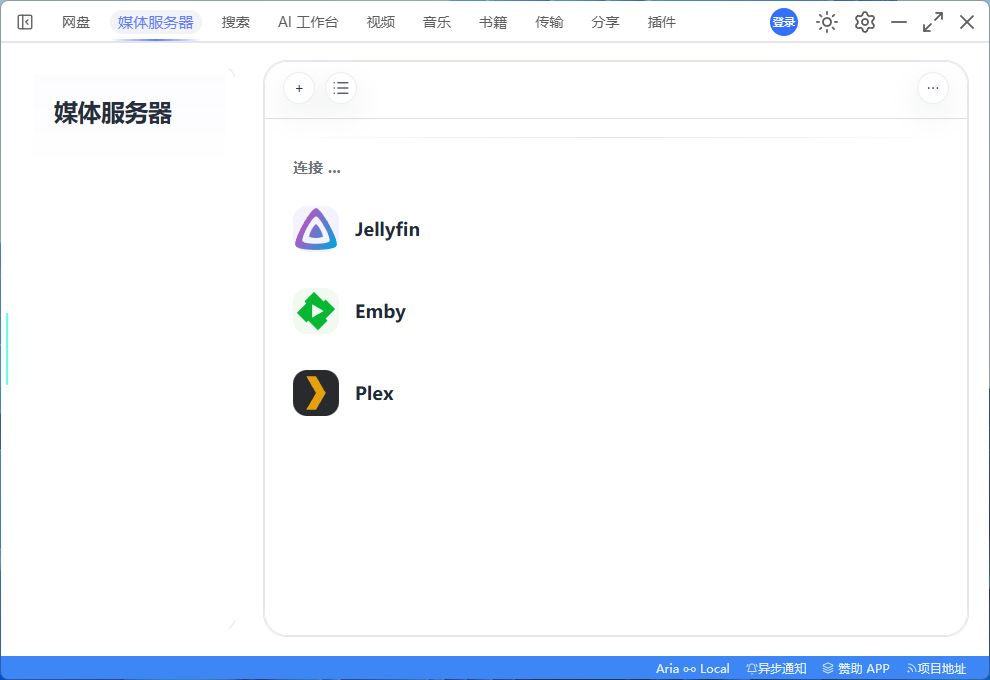
Task: Click the blue 登录 login button
Action: pyautogui.click(x=784, y=22)
